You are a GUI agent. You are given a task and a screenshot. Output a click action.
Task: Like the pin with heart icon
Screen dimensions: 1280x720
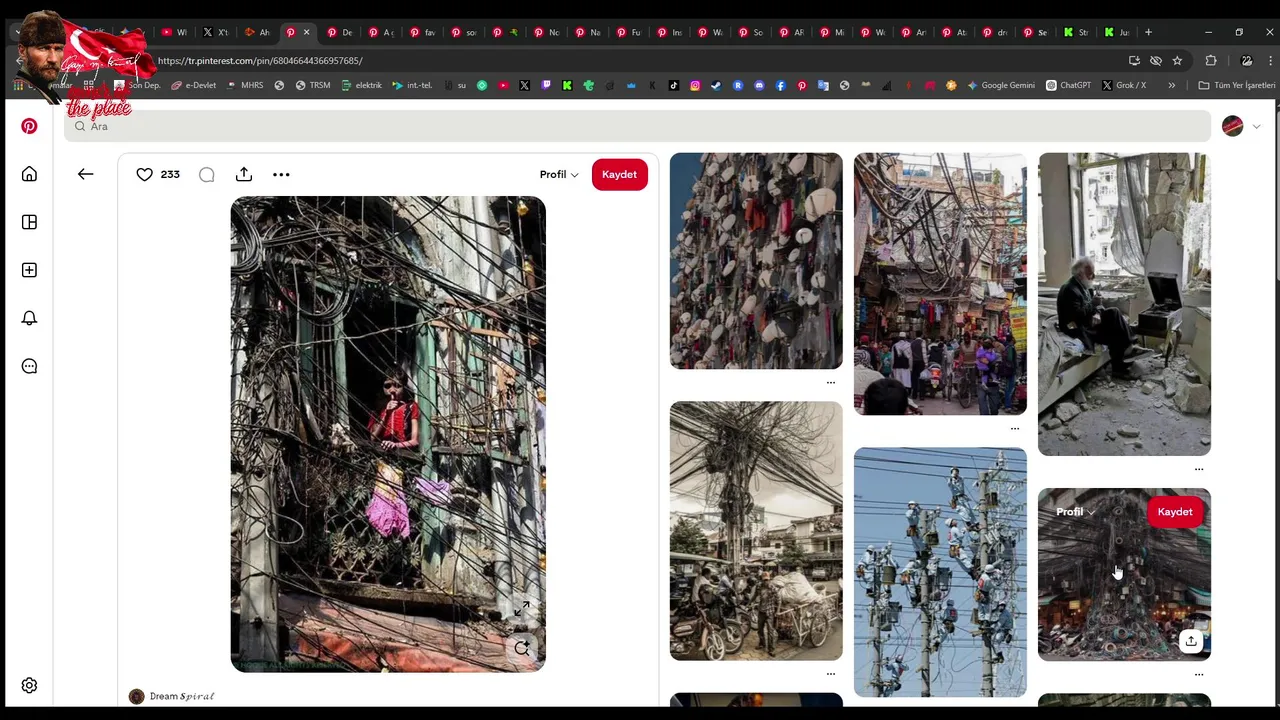144,174
